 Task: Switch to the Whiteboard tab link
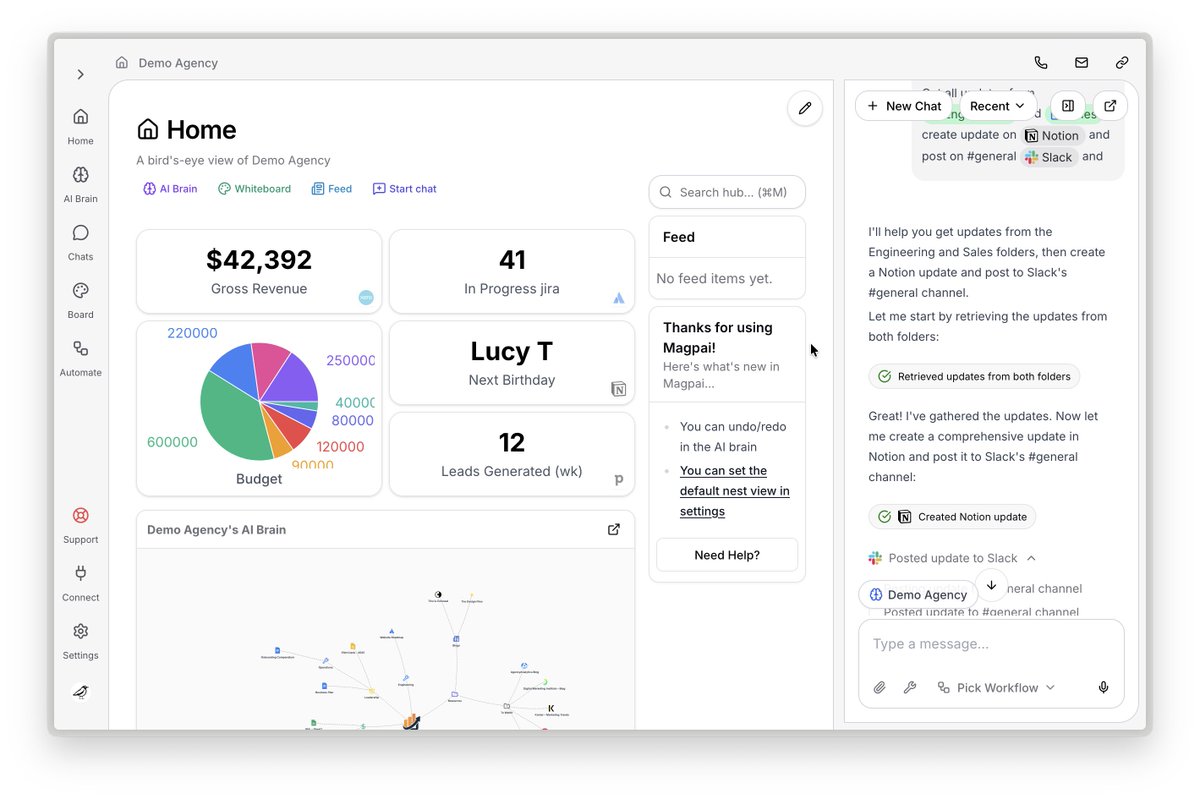[x=255, y=189]
